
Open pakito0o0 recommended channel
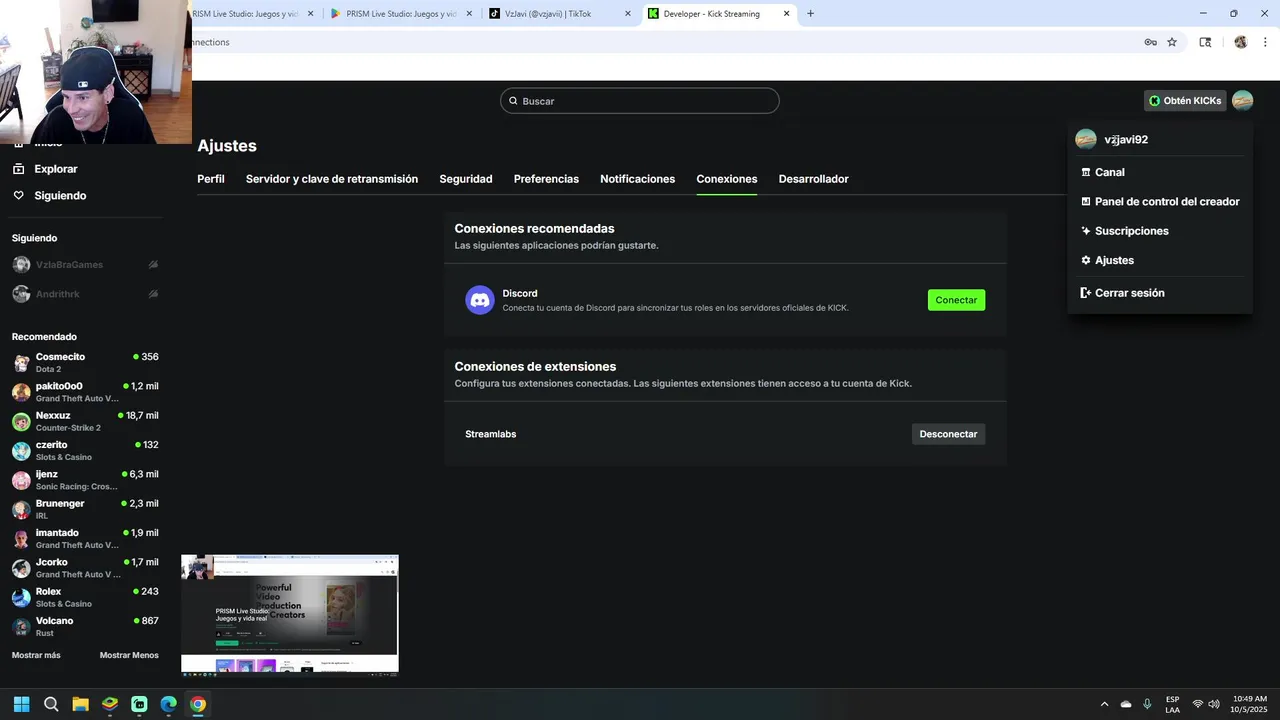85,392
